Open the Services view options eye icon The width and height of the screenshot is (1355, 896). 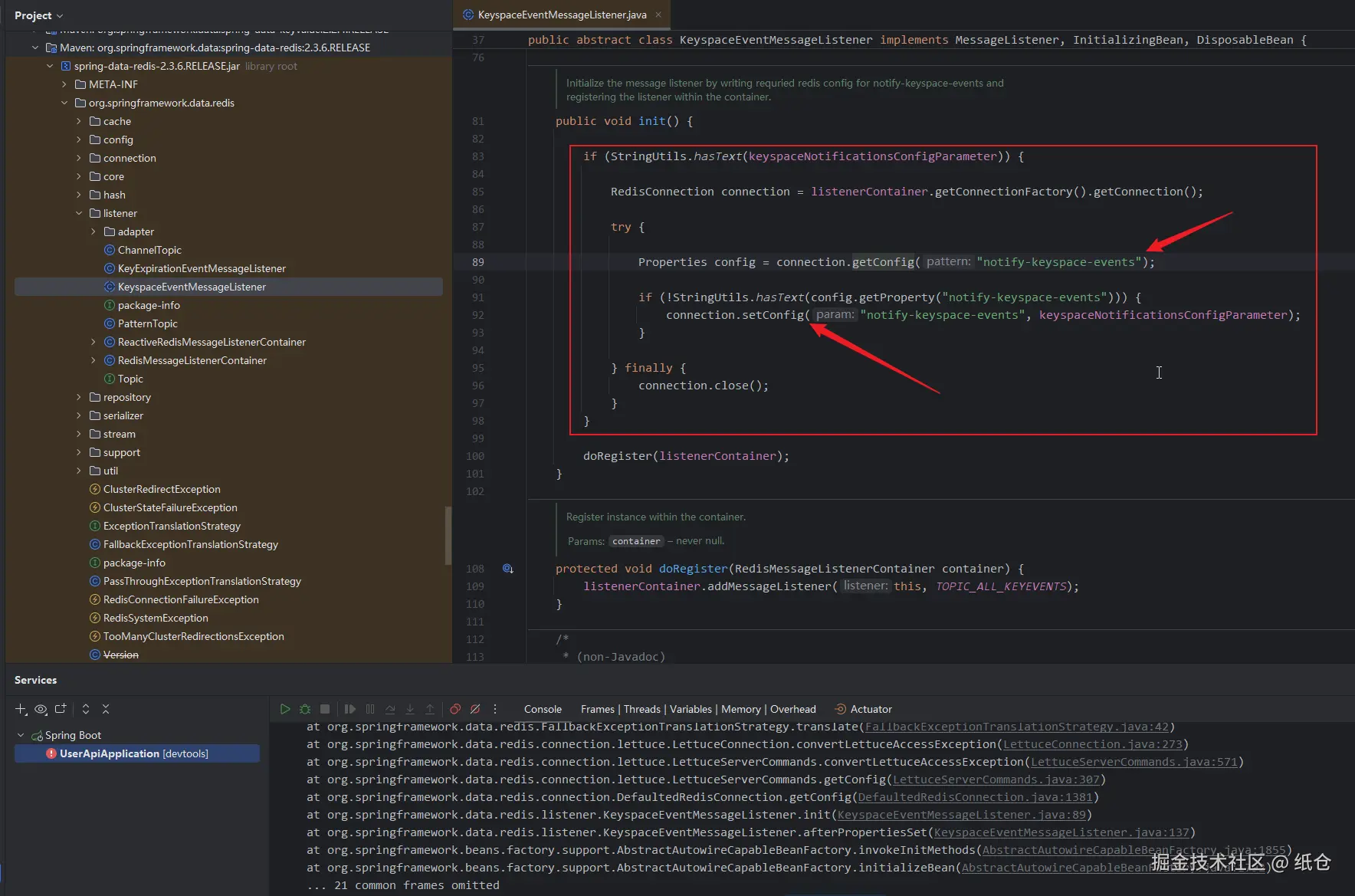coord(41,709)
